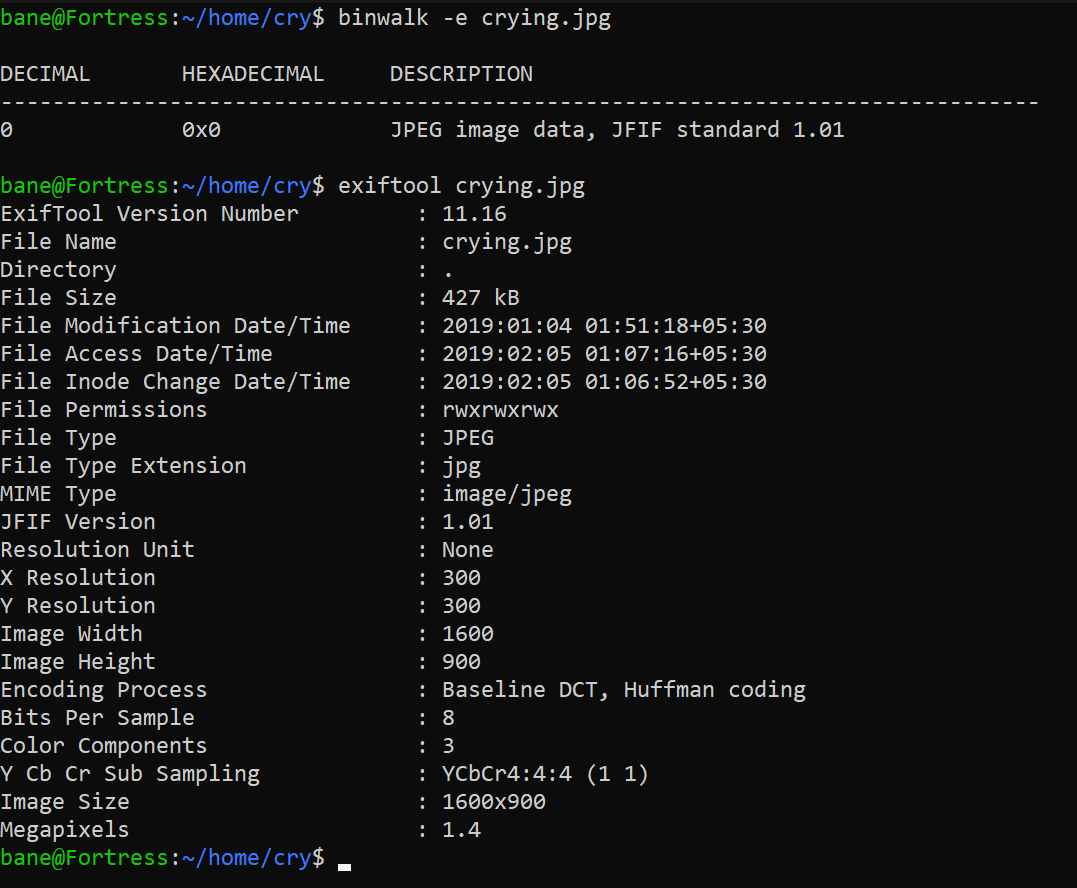The height and width of the screenshot is (888, 1077).
Task: Click the File Modification Date/Time entry
Action: [x=175, y=325]
